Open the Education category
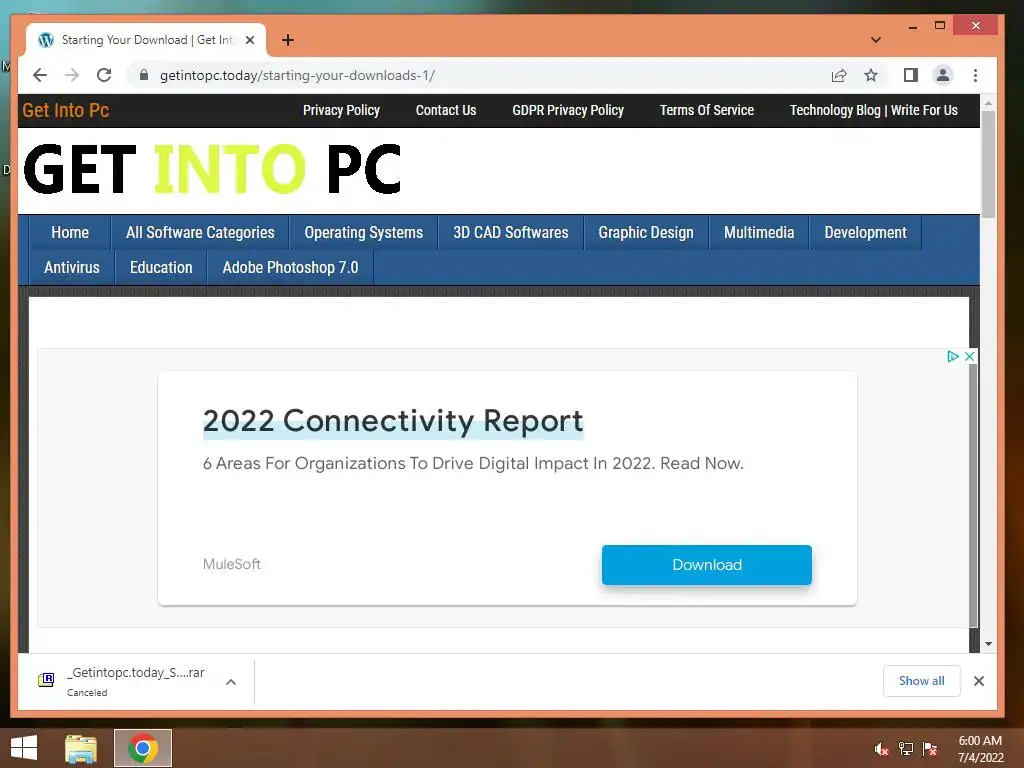The height and width of the screenshot is (768, 1024). click(x=161, y=268)
